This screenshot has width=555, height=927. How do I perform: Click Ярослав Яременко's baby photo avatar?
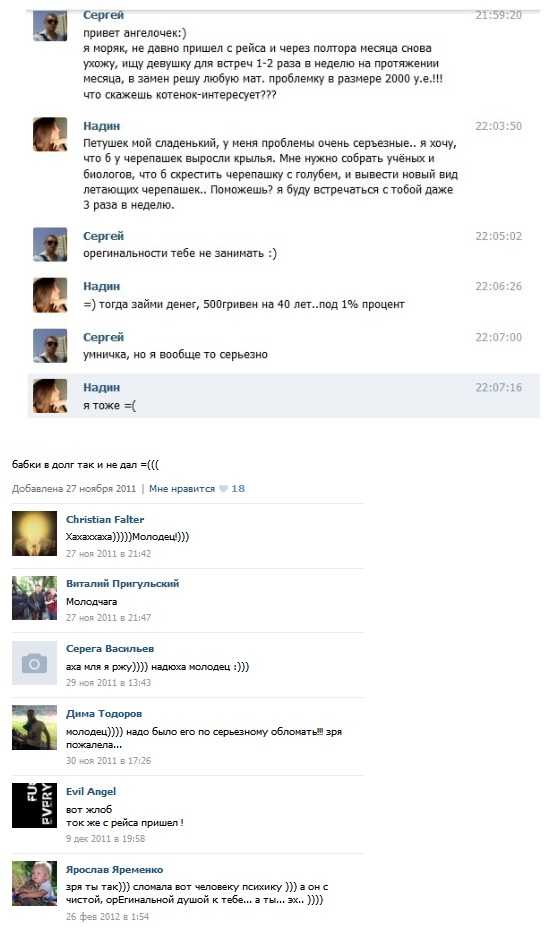coord(34,883)
